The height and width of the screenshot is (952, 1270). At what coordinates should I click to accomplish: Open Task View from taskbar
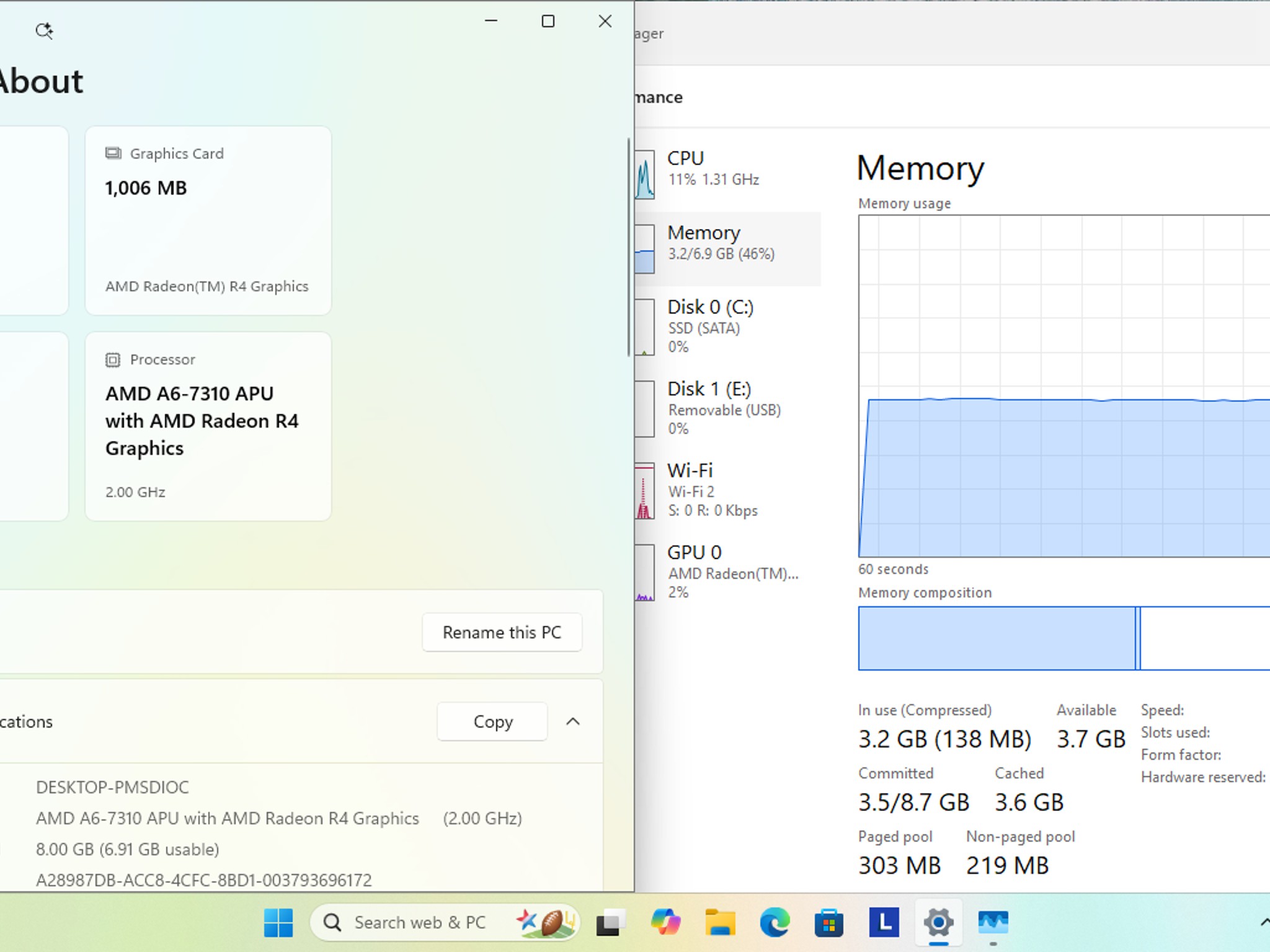point(611,923)
